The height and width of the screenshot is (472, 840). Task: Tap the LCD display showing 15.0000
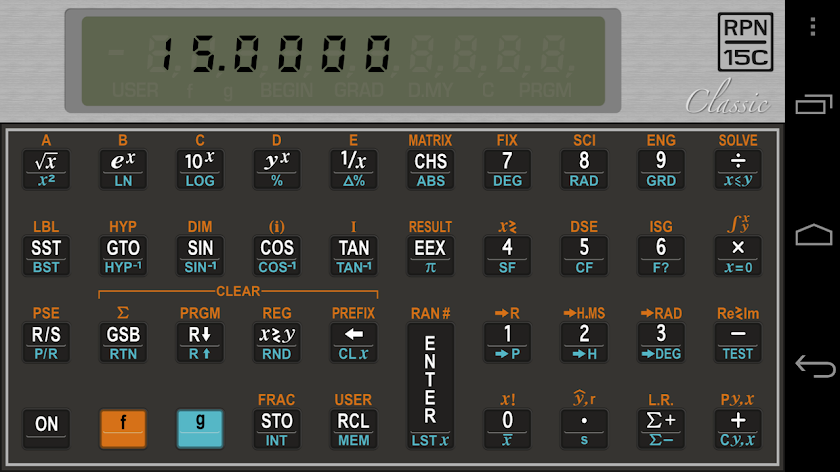click(x=343, y=61)
